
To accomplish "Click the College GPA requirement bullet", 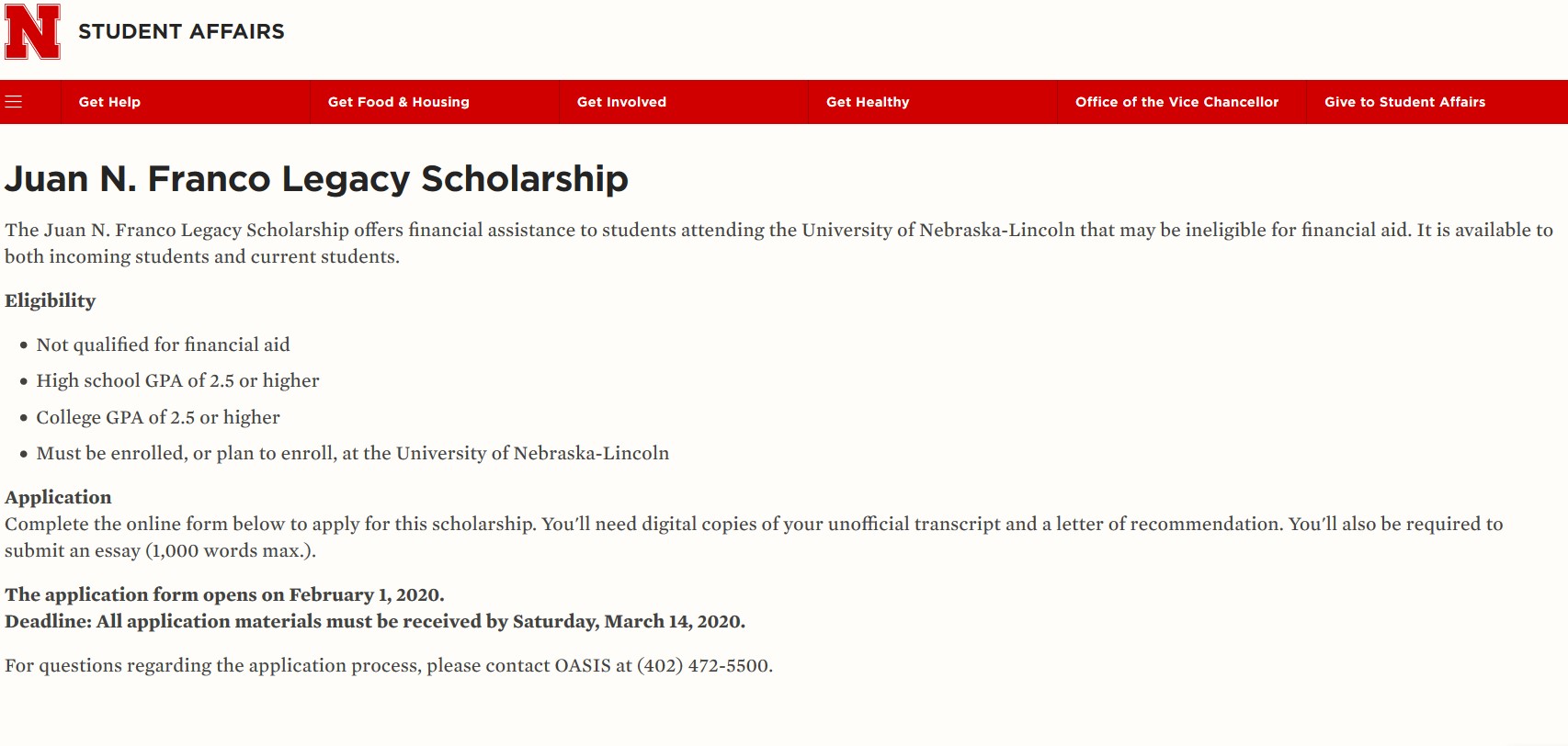I will 158,417.
